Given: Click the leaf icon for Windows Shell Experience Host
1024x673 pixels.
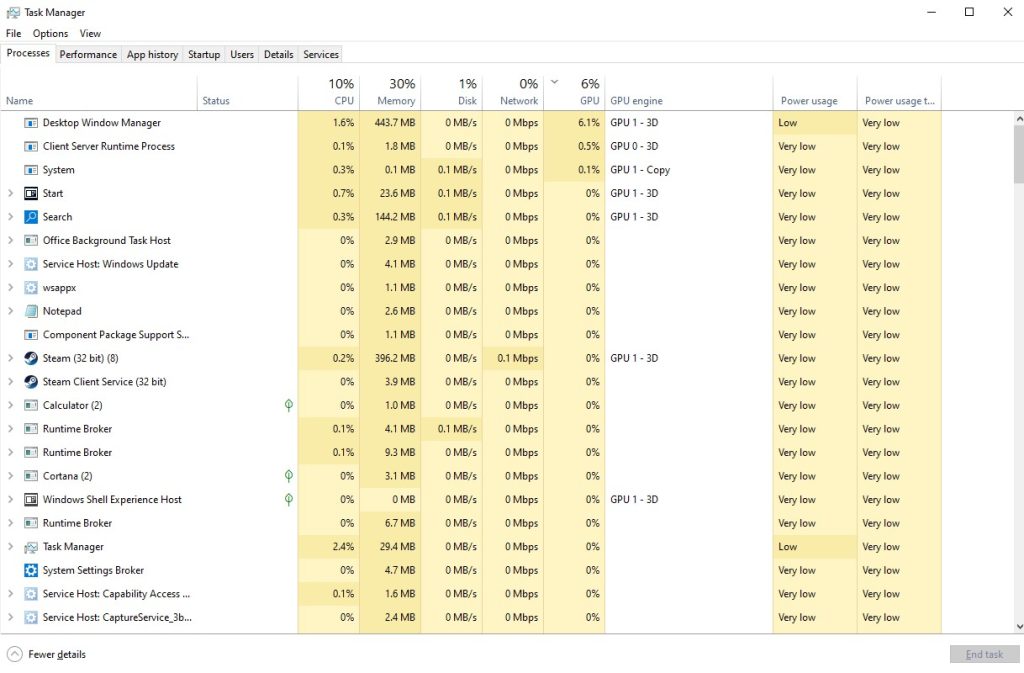Looking at the screenshot, I should (289, 499).
